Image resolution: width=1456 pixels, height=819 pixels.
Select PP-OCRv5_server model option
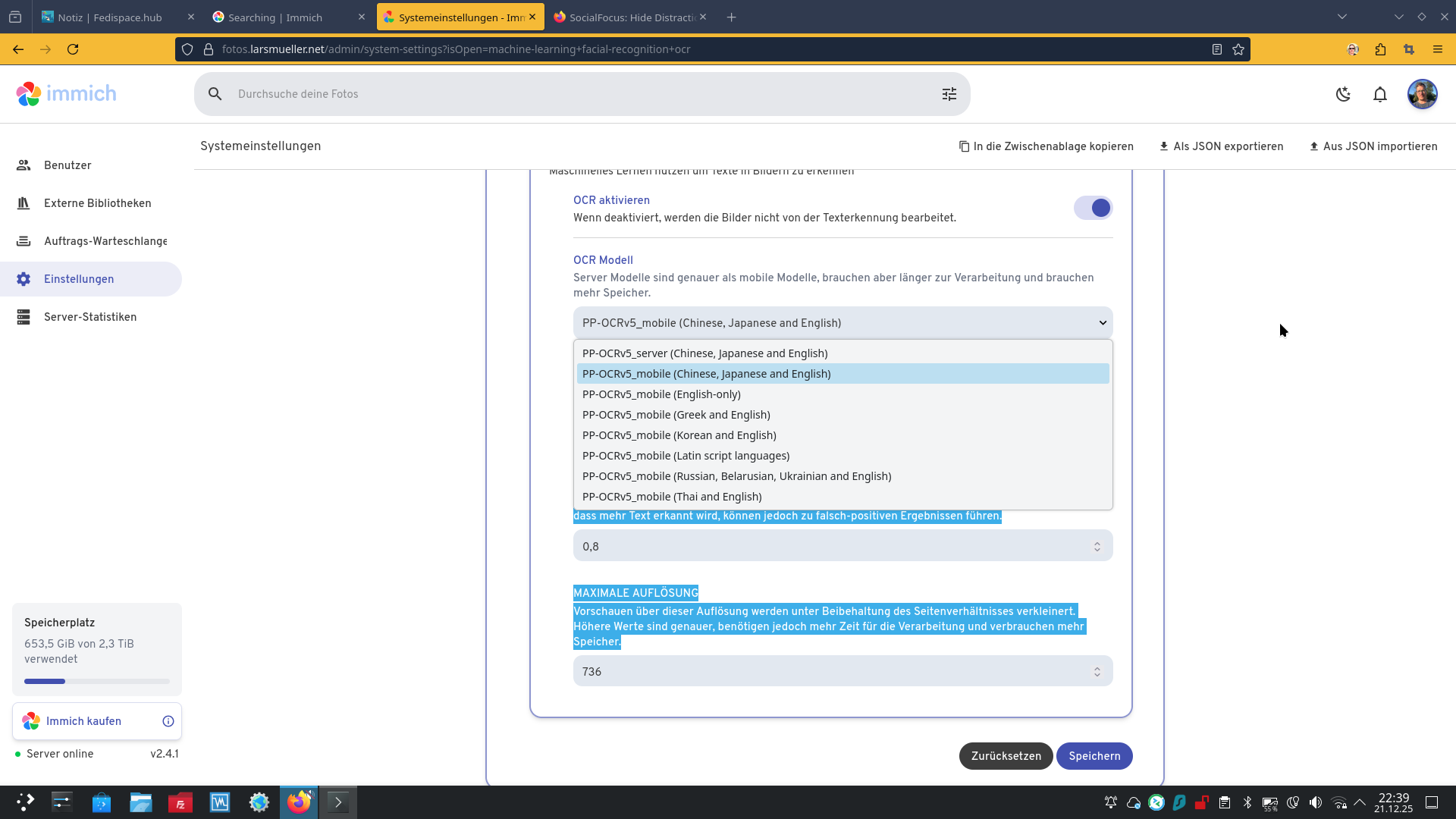click(x=704, y=353)
